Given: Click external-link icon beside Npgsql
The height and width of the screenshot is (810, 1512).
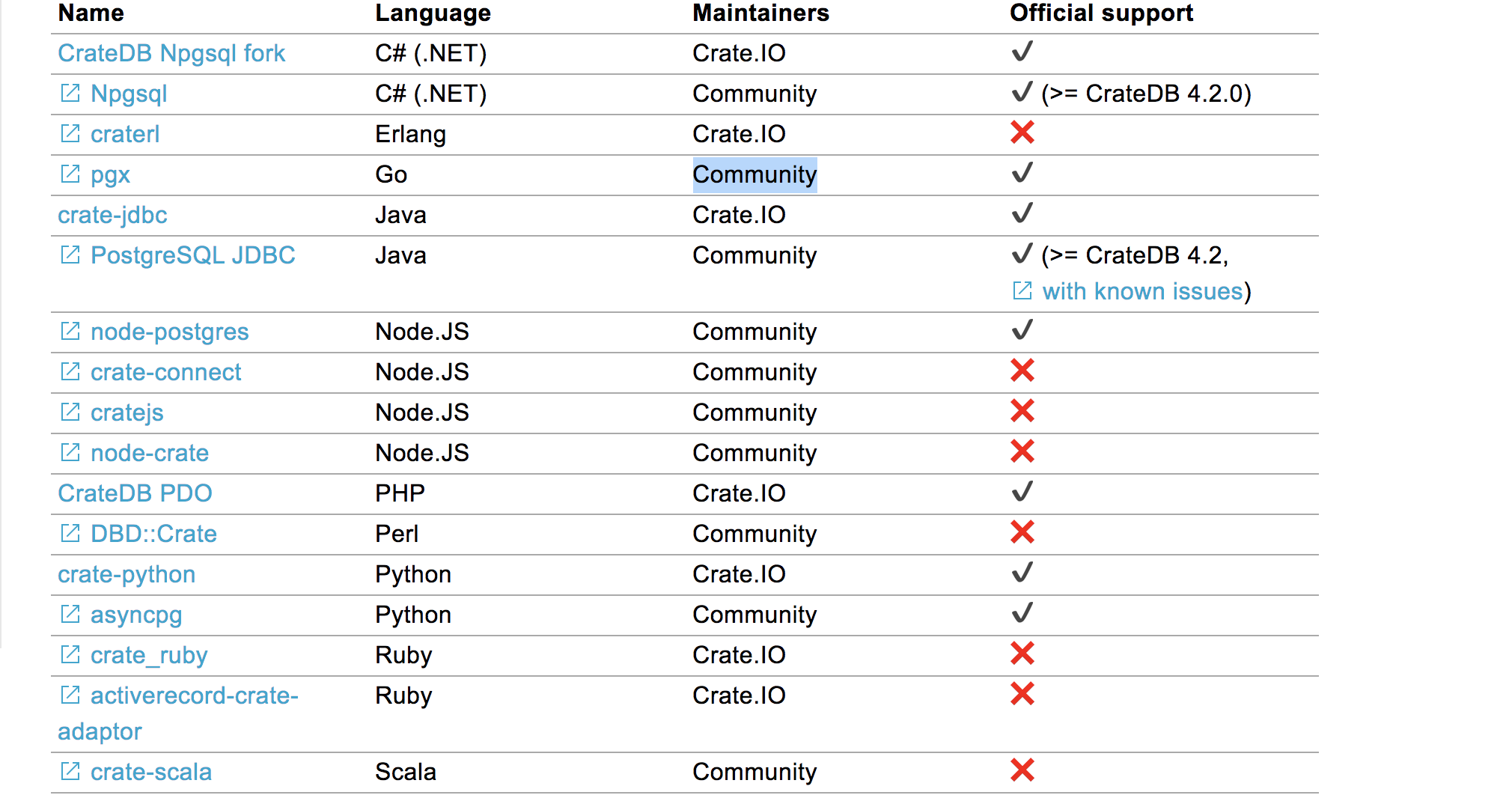Looking at the screenshot, I should click(70, 93).
